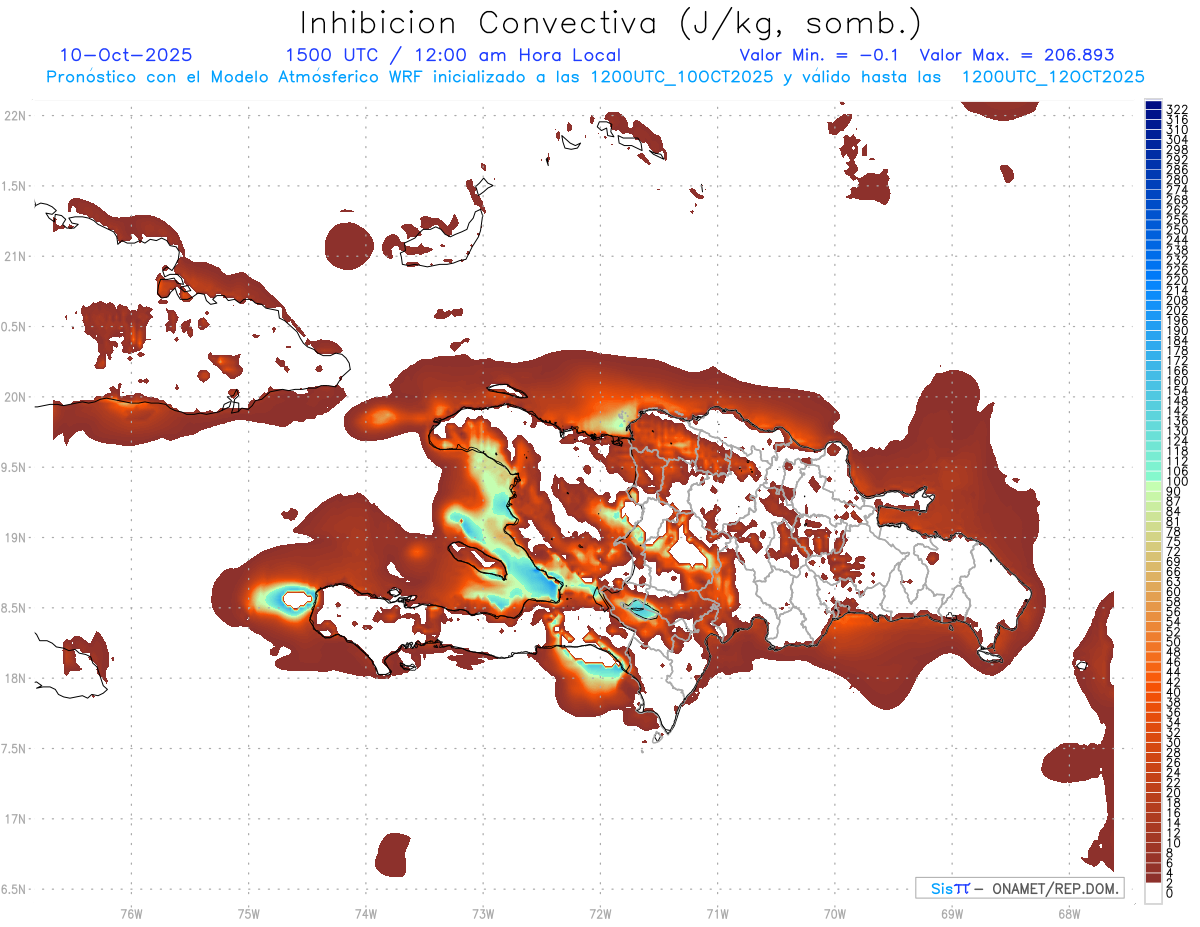Click the title 'Inhibicion Convectiva (J/kg, somb.)'

pos(611,24)
